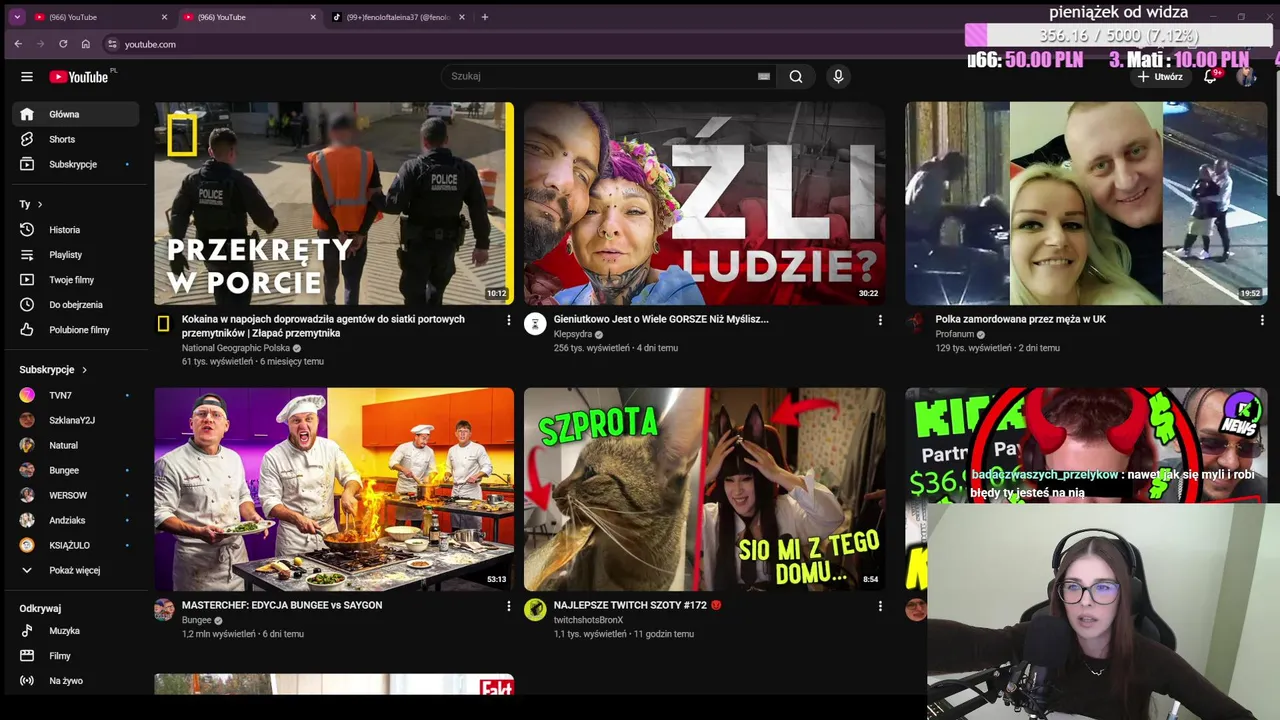Open SzklanaY2J channel subscription
1280x720 pixels.
pos(76,420)
